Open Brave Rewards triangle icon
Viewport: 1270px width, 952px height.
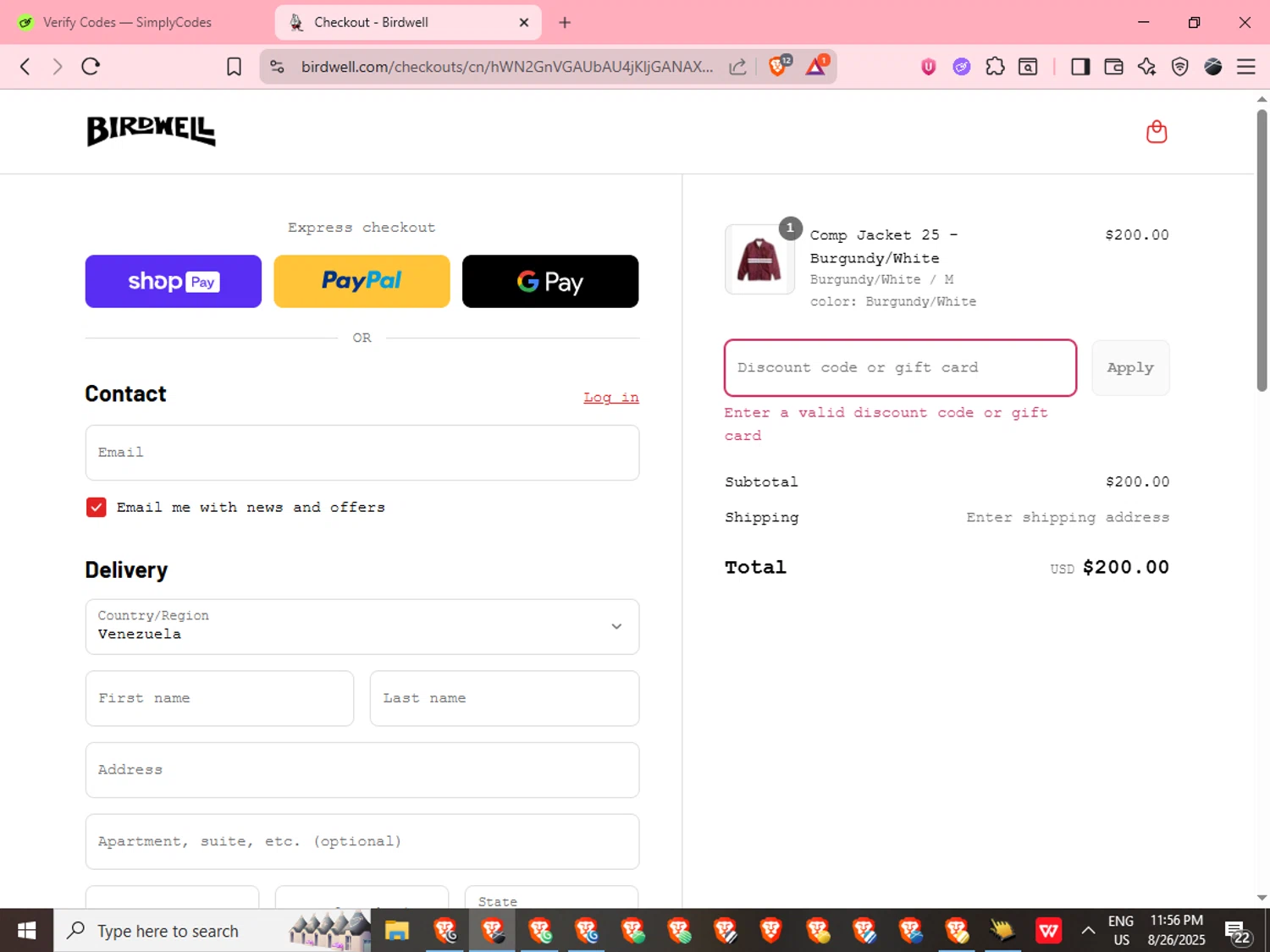pyautogui.click(x=816, y=66)
